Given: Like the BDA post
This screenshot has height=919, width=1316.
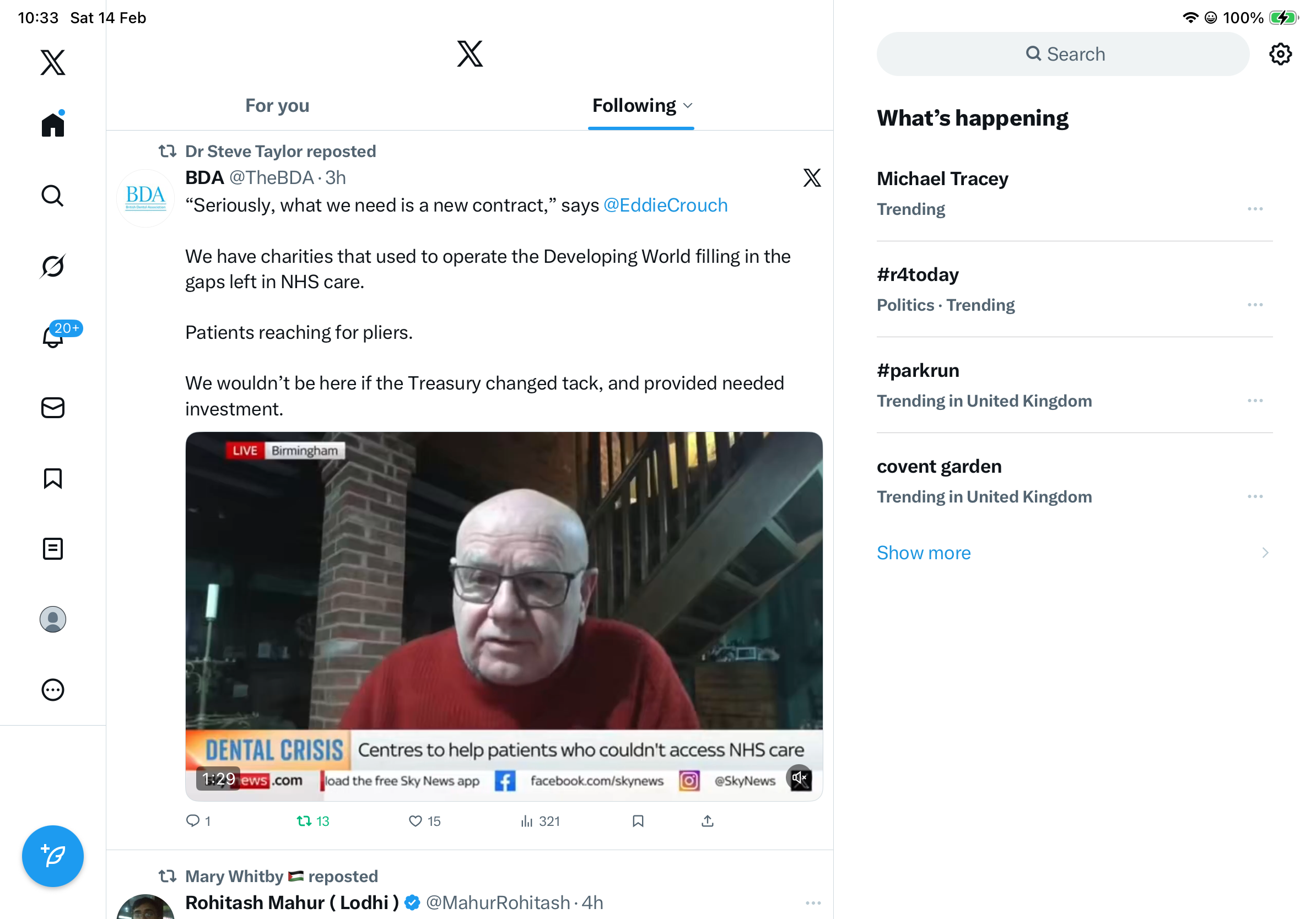Looking at the screenshot, I should tap(416, 821).
